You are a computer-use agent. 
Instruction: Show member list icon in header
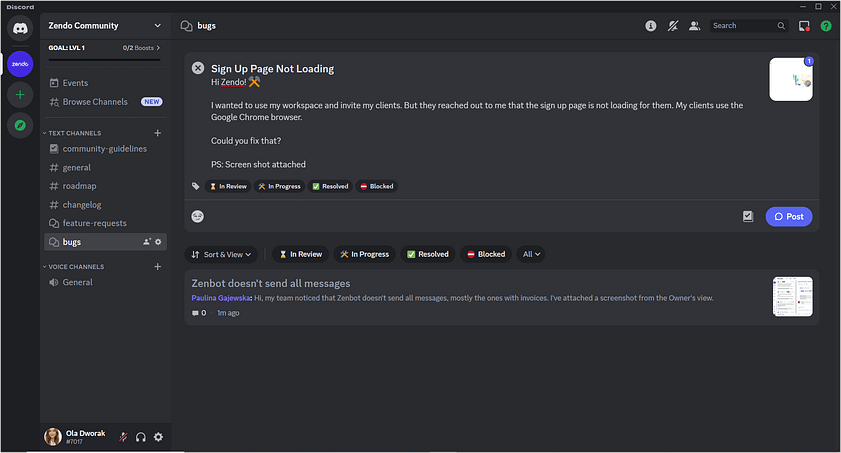click(695, 26)
